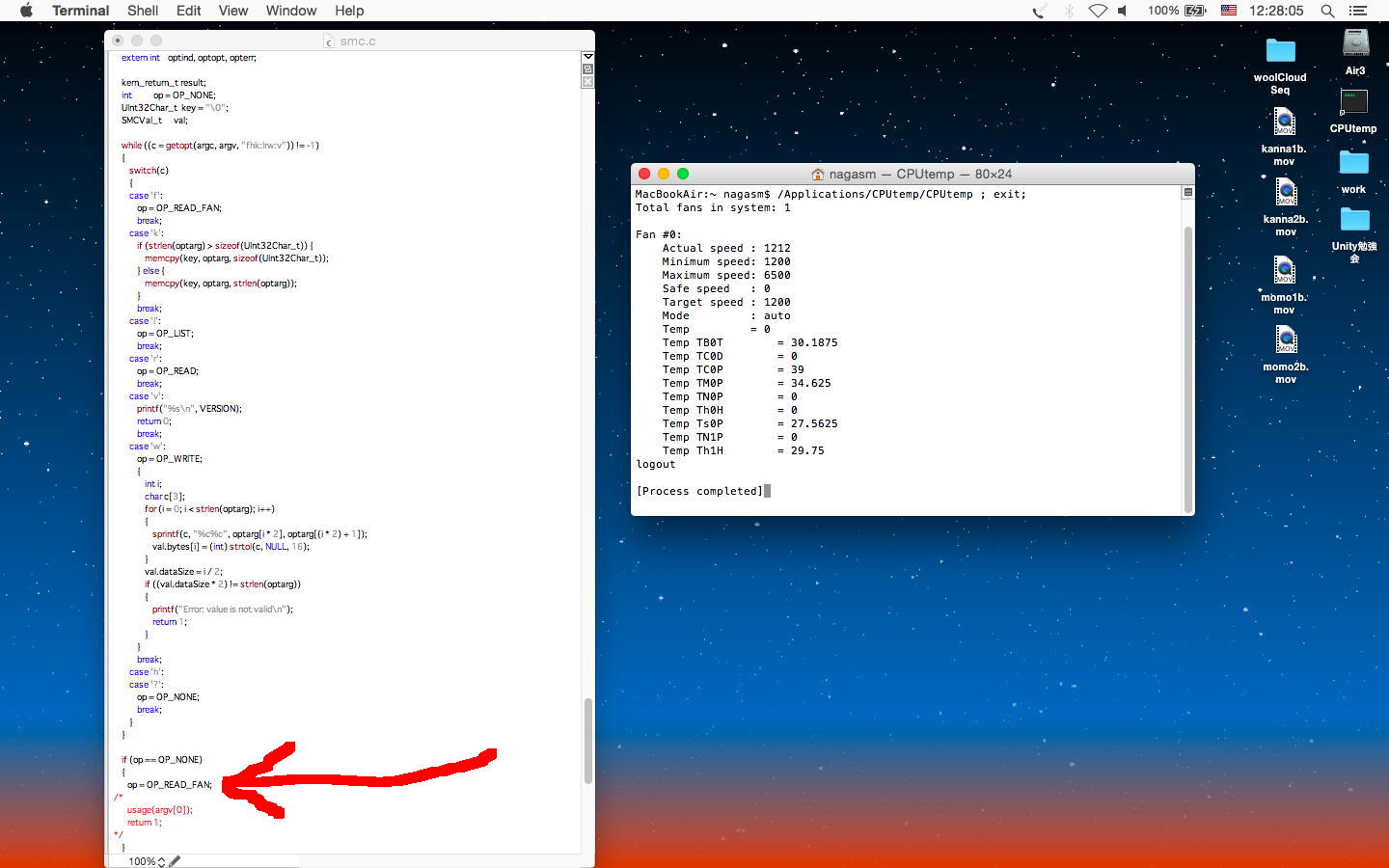Image resolution: width=1389 pixels, height=868 pixels.
Task: Zoom the CPUtemp Terminal window
Action: click(x=683, y=174)
